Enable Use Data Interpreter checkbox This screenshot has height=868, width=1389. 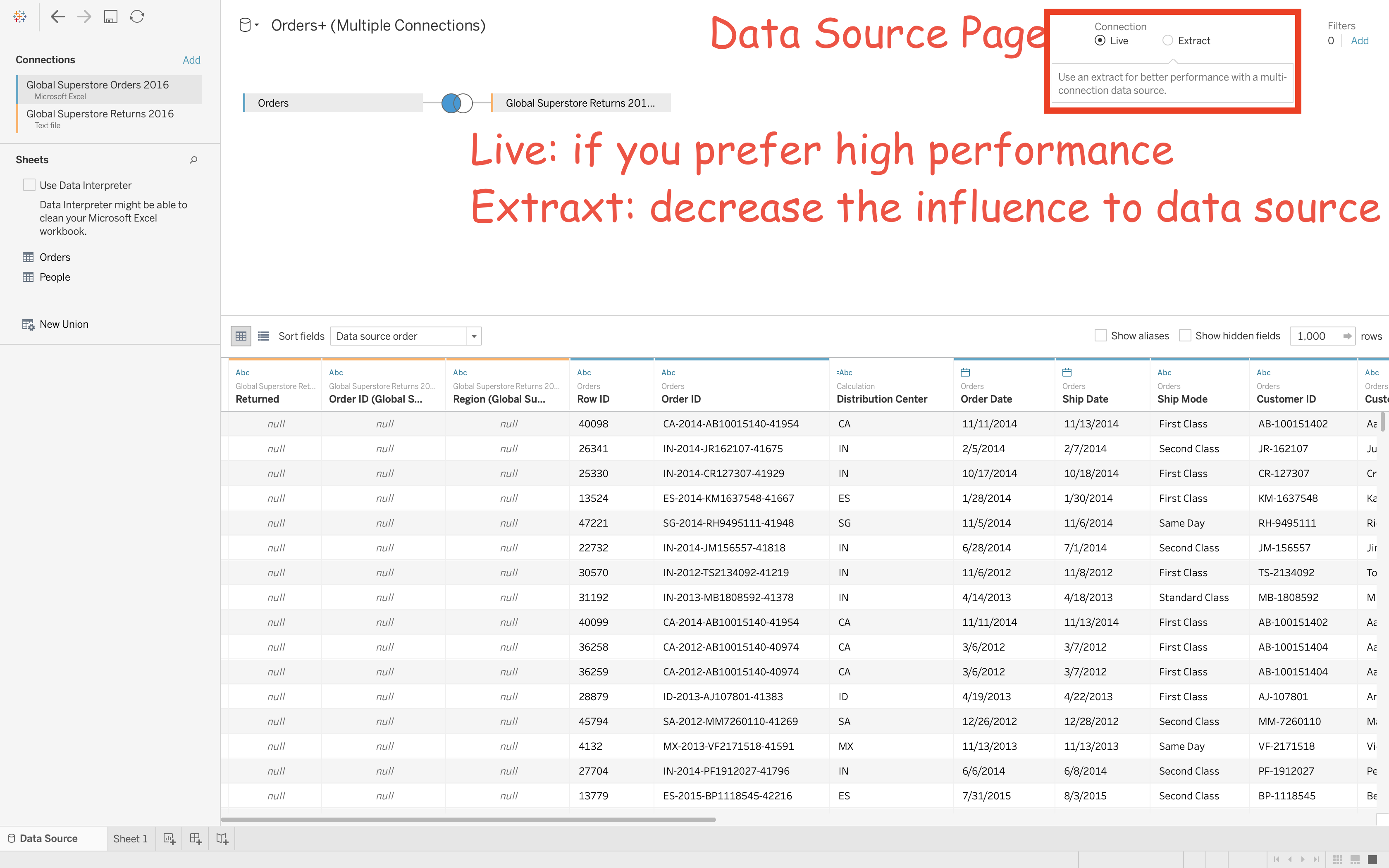pyautogui.click(x=29, y=185)
